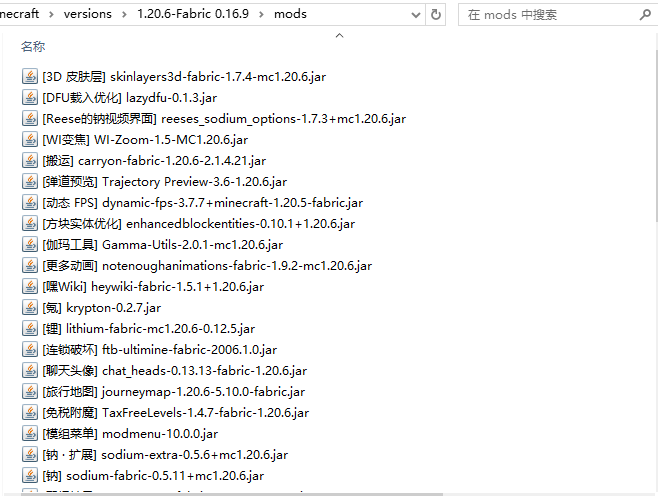658x496 pixels.
Task: Click the jar icon of journeymap-1.20.6-5.10.0
Action: pos(29,391)
